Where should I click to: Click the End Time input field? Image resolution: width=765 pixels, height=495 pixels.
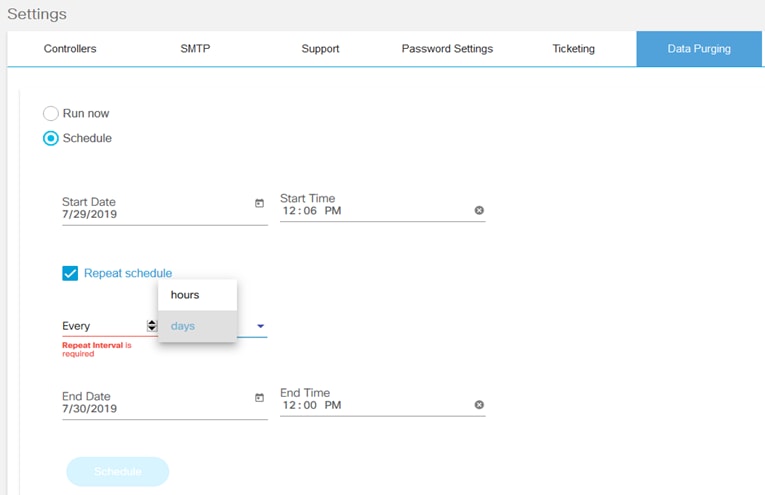pos(372,405)
